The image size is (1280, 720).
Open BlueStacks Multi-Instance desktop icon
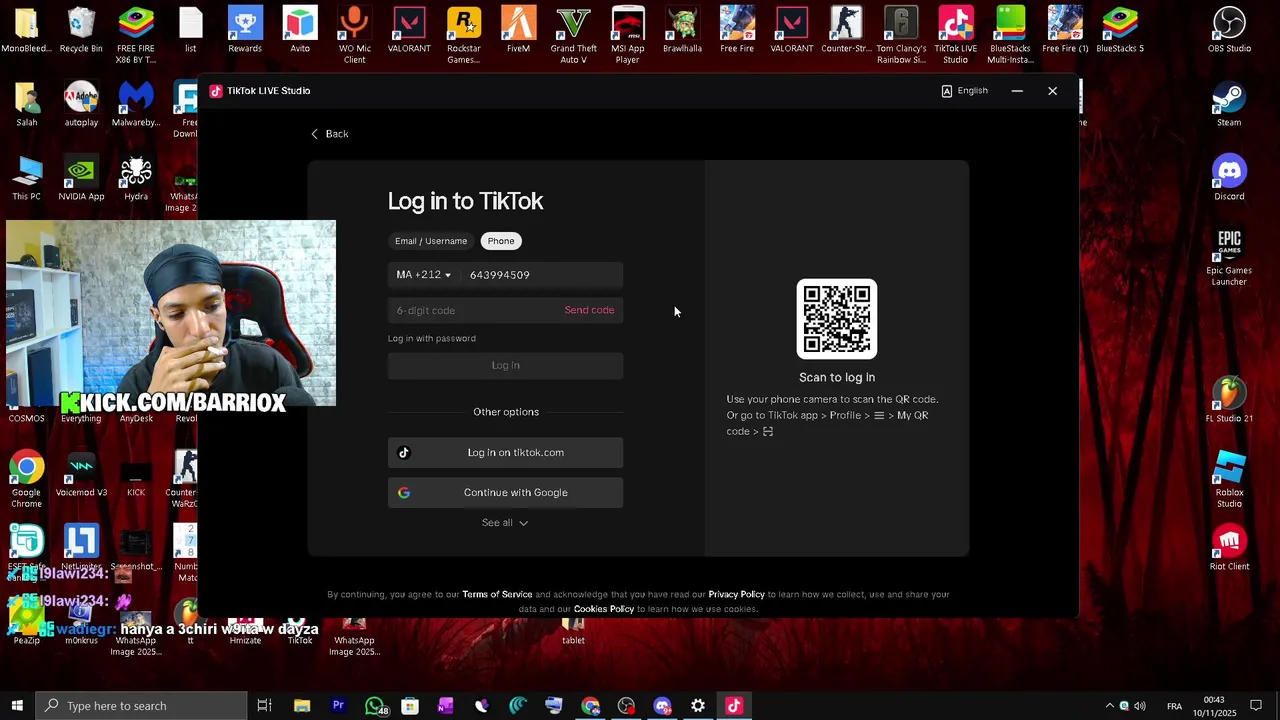point(1010,35)
